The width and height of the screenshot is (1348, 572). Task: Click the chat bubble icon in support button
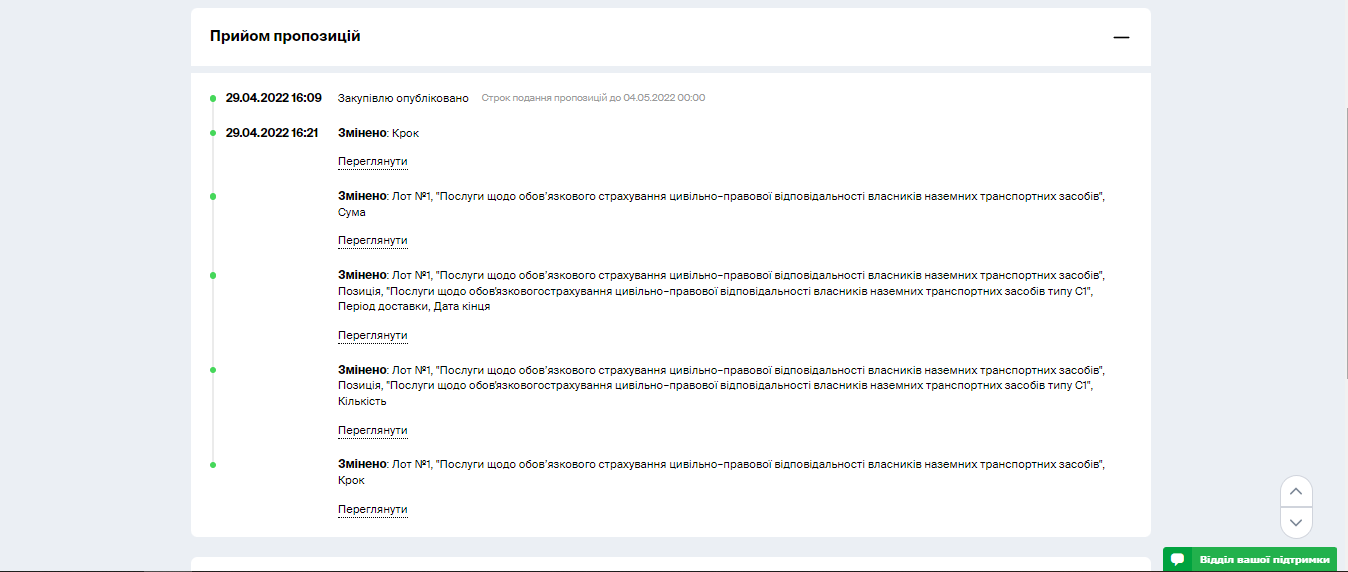coord(1178,559)
